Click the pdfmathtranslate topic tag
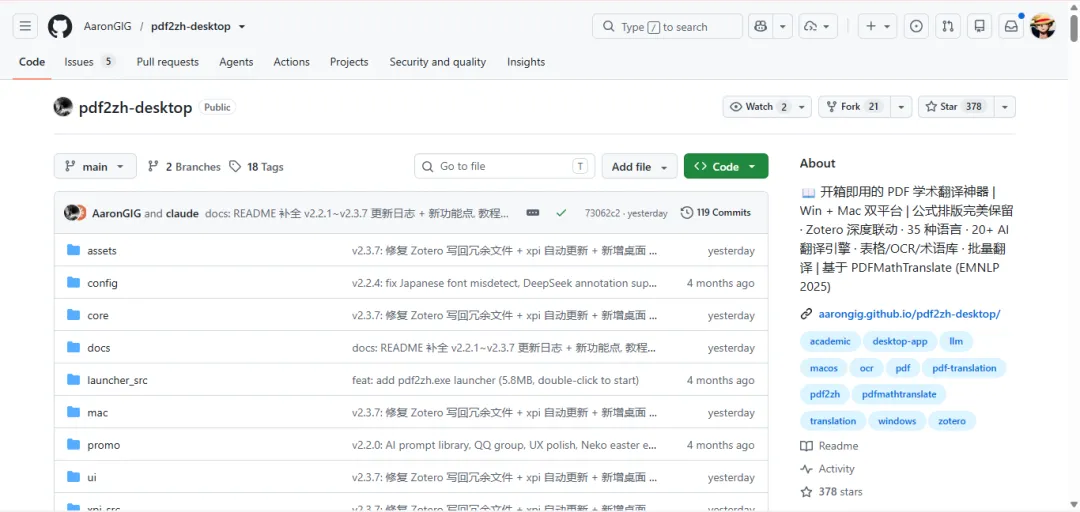 [x=900, y=395]
